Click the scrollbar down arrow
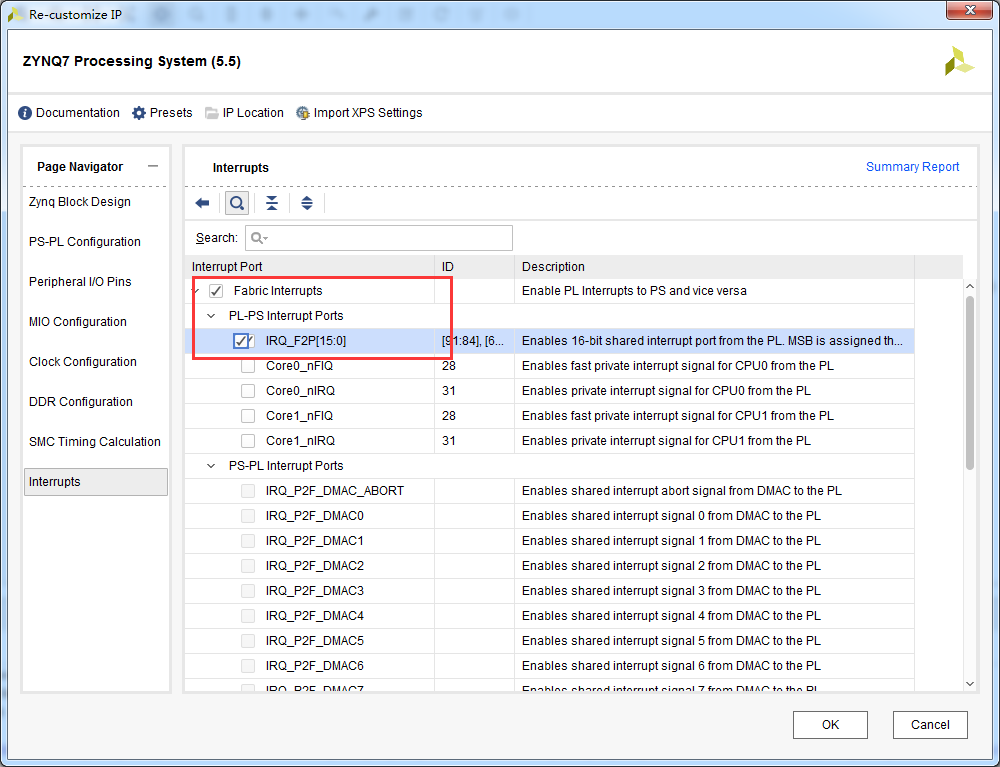This screenshot has width=1000, height=767. click(969, 683)
